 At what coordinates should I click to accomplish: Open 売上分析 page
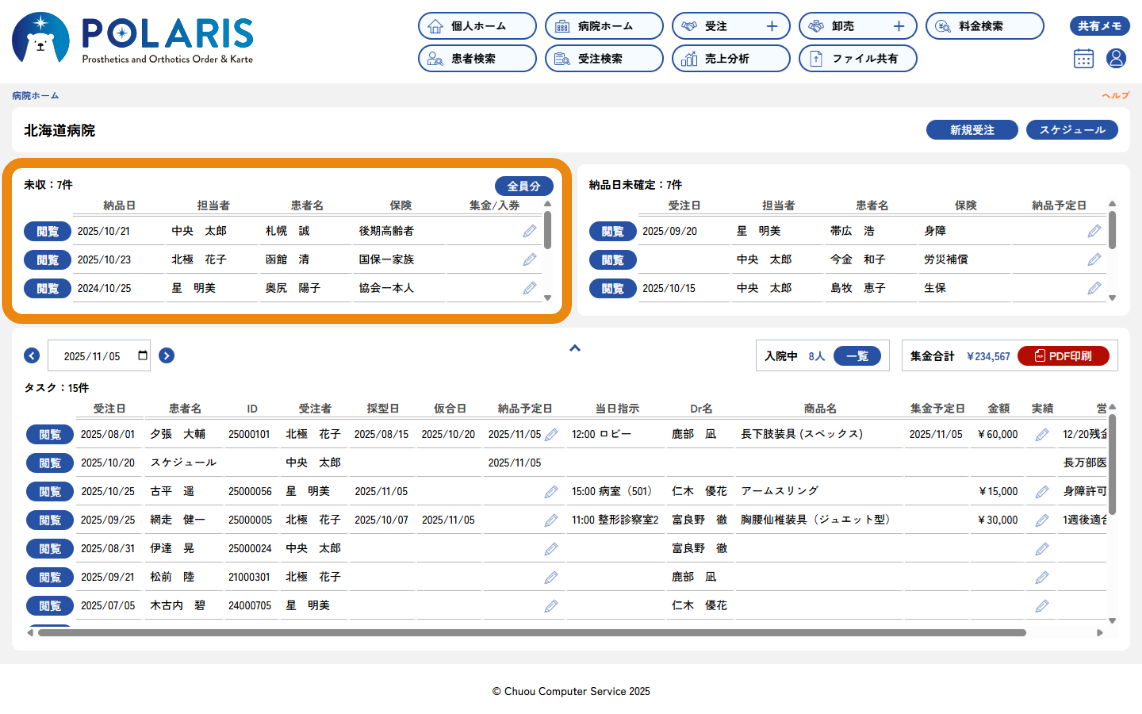tap(730, 59)
